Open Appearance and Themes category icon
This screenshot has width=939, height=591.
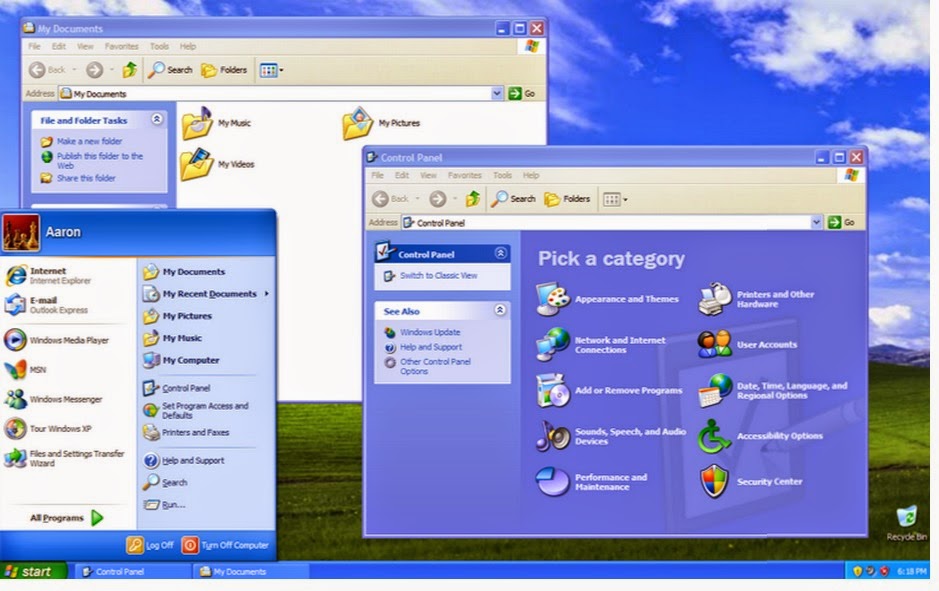click(553, 299)
